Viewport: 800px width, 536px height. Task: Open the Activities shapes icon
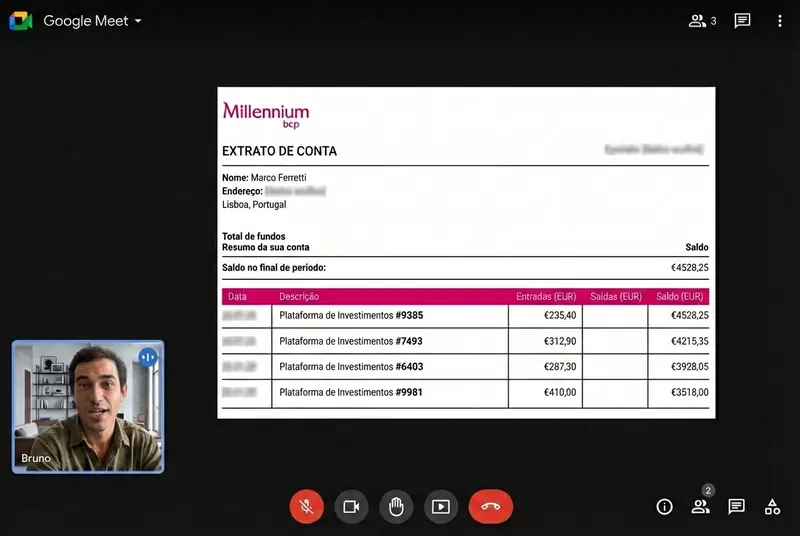pyautogui.click(x=772, y=507)
